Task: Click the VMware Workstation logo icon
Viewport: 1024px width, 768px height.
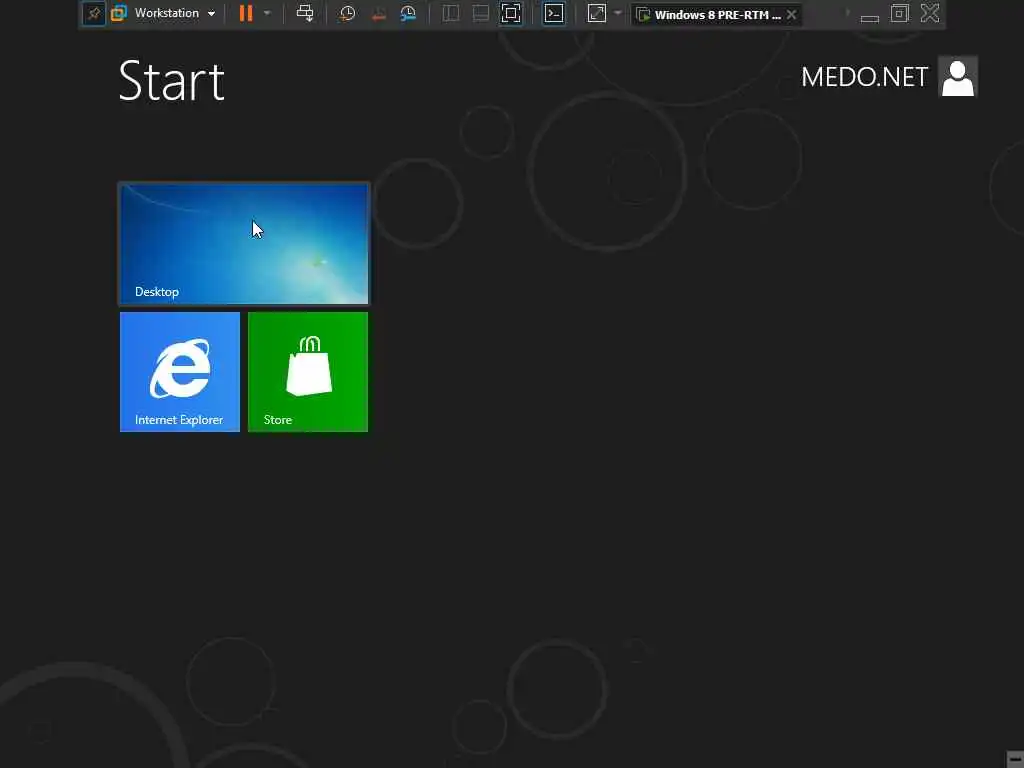Action: click(118, 13)
